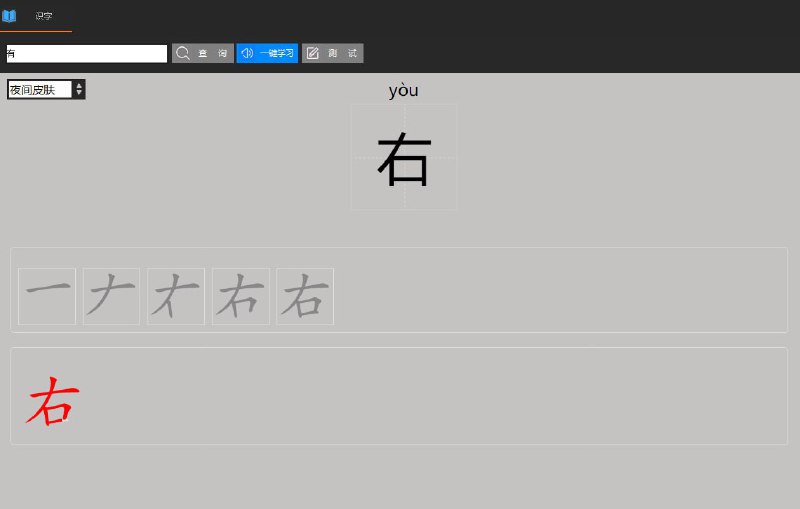Image resolution: width=800 pixels, height=509 pixels.
Task: Click the speaker icon on 一键学习
Action: (x=247, y=54)
